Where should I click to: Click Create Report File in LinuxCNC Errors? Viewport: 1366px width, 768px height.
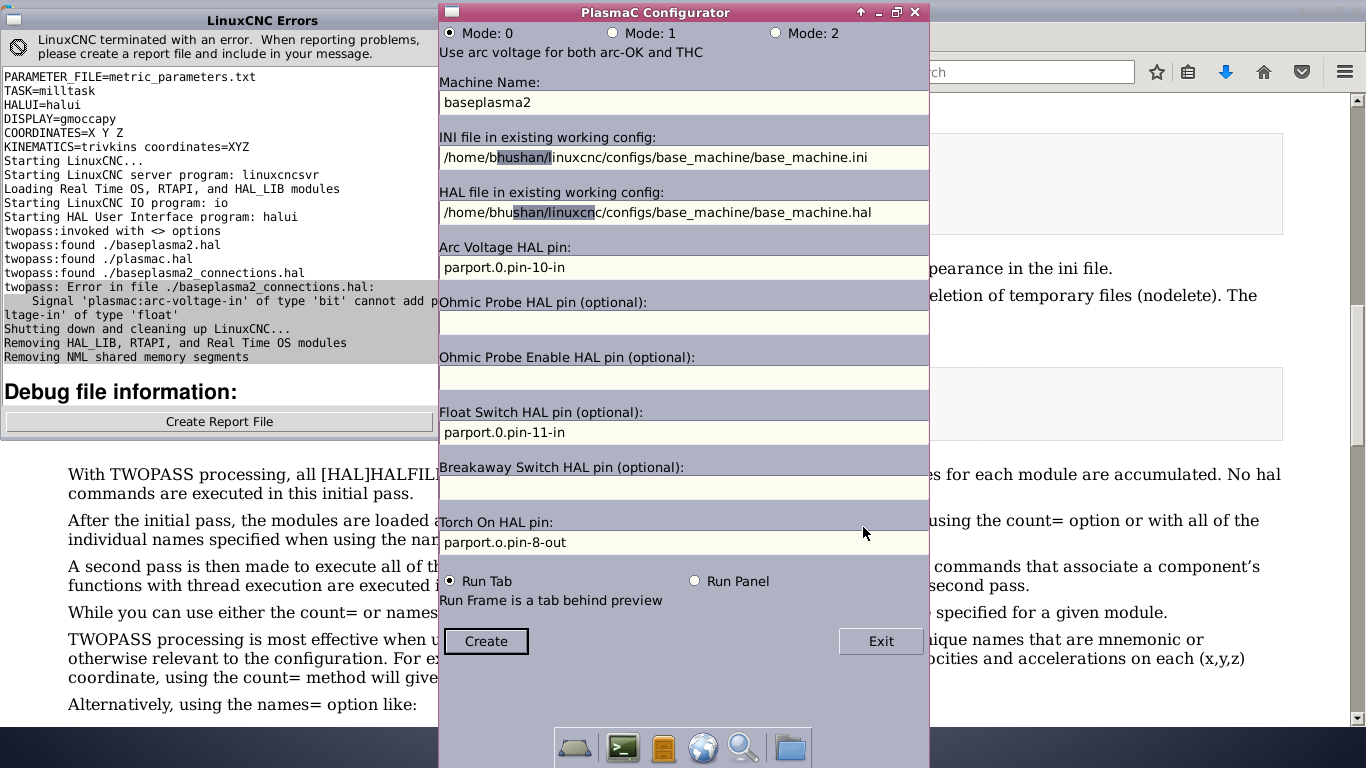219,422
